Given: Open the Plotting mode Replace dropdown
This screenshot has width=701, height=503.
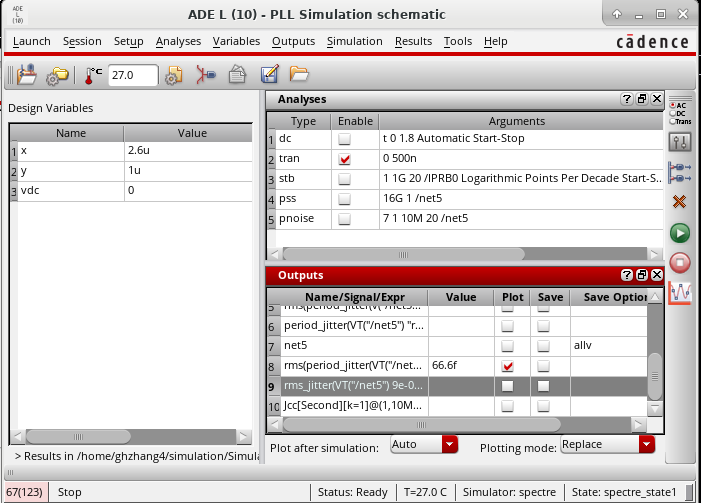Looking at the screenshot, I should click(608, 444).
